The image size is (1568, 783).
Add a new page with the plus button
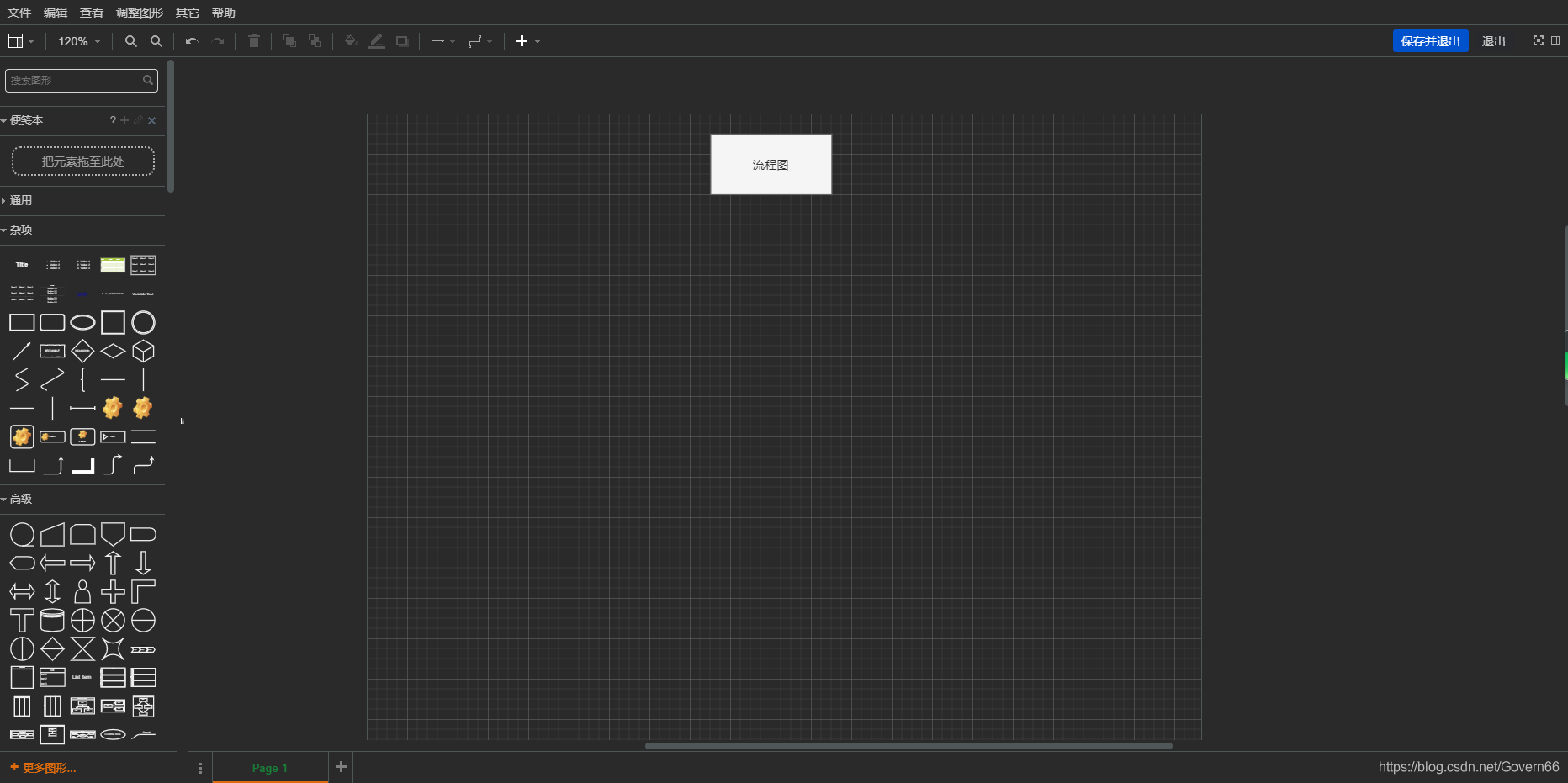tap(341, 767)
